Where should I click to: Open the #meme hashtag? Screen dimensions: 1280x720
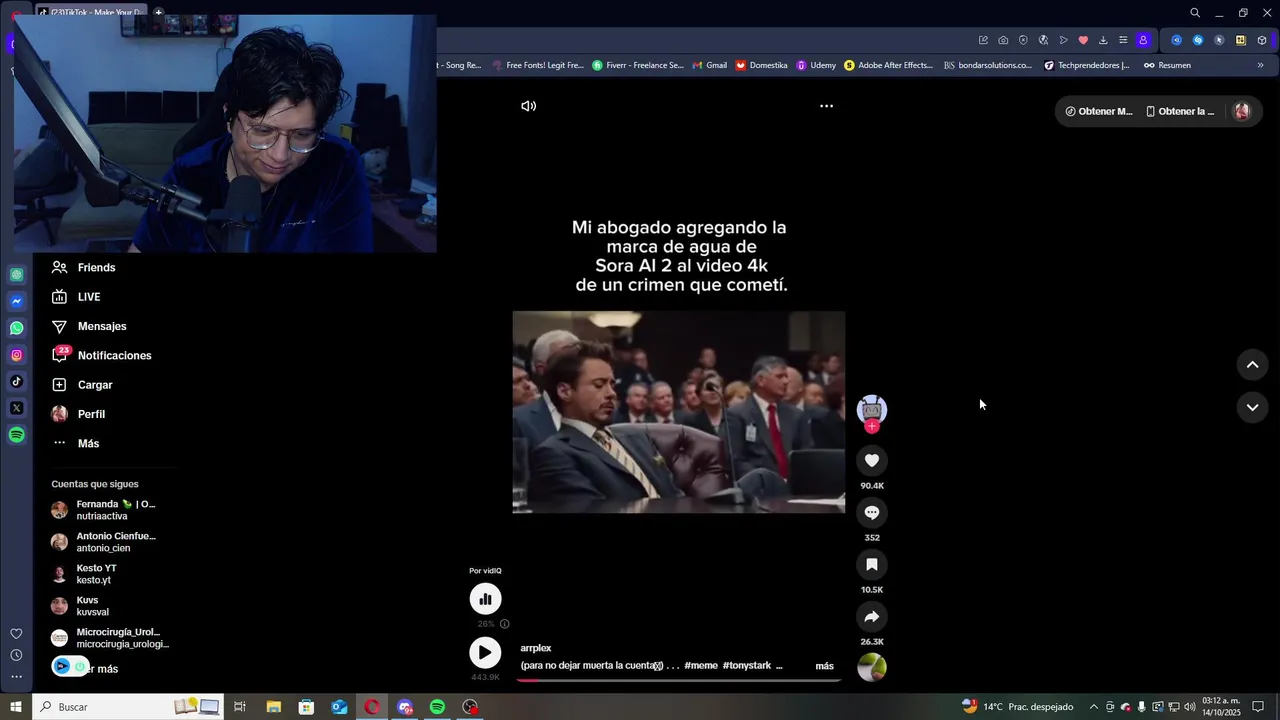coord(701,666)
